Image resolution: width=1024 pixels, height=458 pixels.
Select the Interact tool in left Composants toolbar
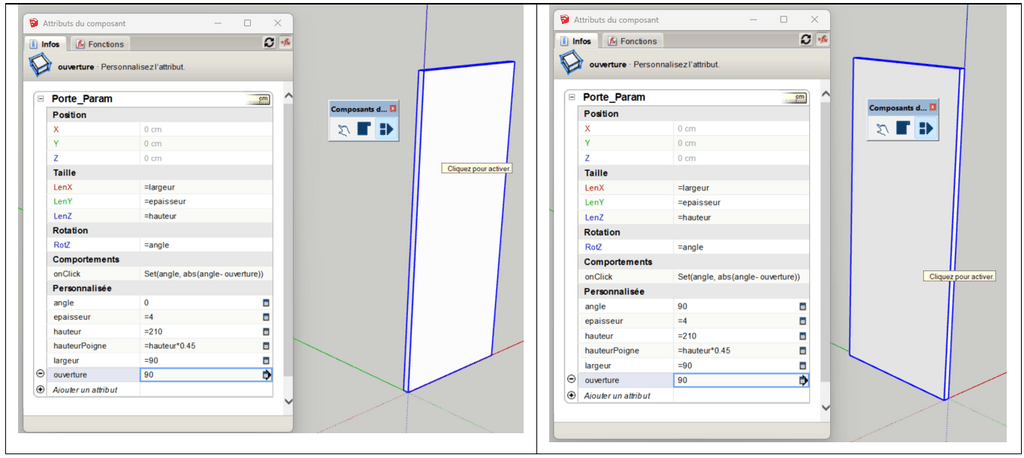pos(344,130)
